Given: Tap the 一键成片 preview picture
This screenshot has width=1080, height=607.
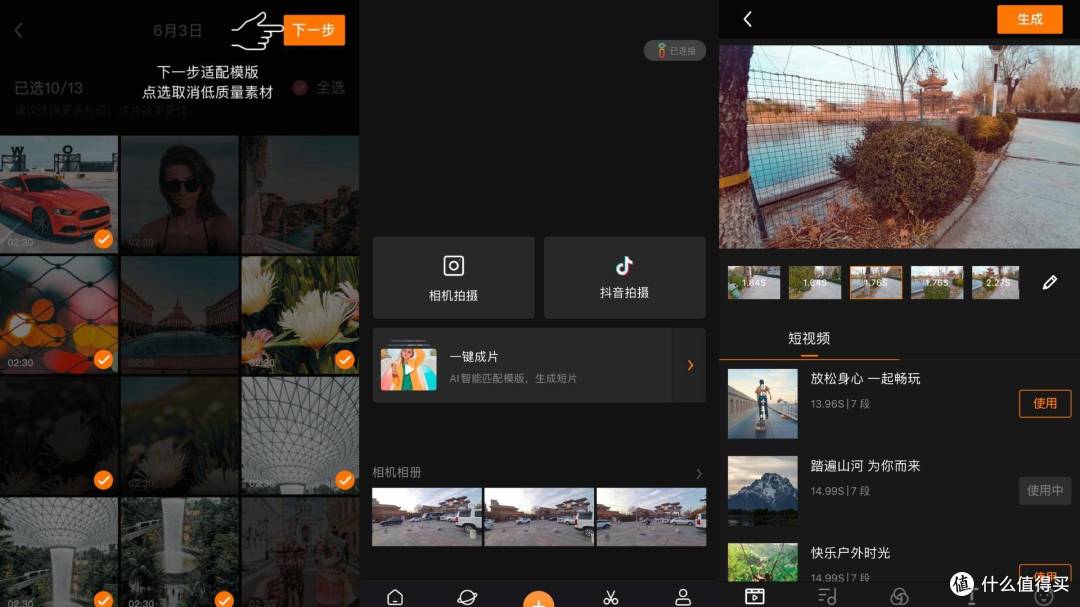Looking at the screenshot, I should [x=408, y=366].
